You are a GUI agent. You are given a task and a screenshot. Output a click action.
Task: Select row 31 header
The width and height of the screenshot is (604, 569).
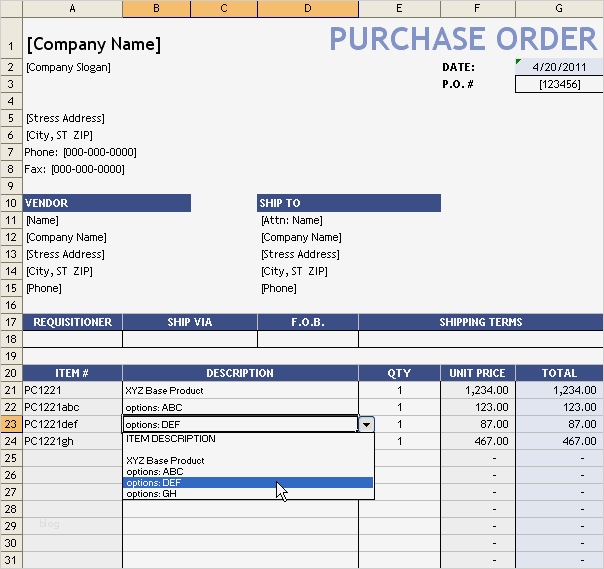click(11, 560)
